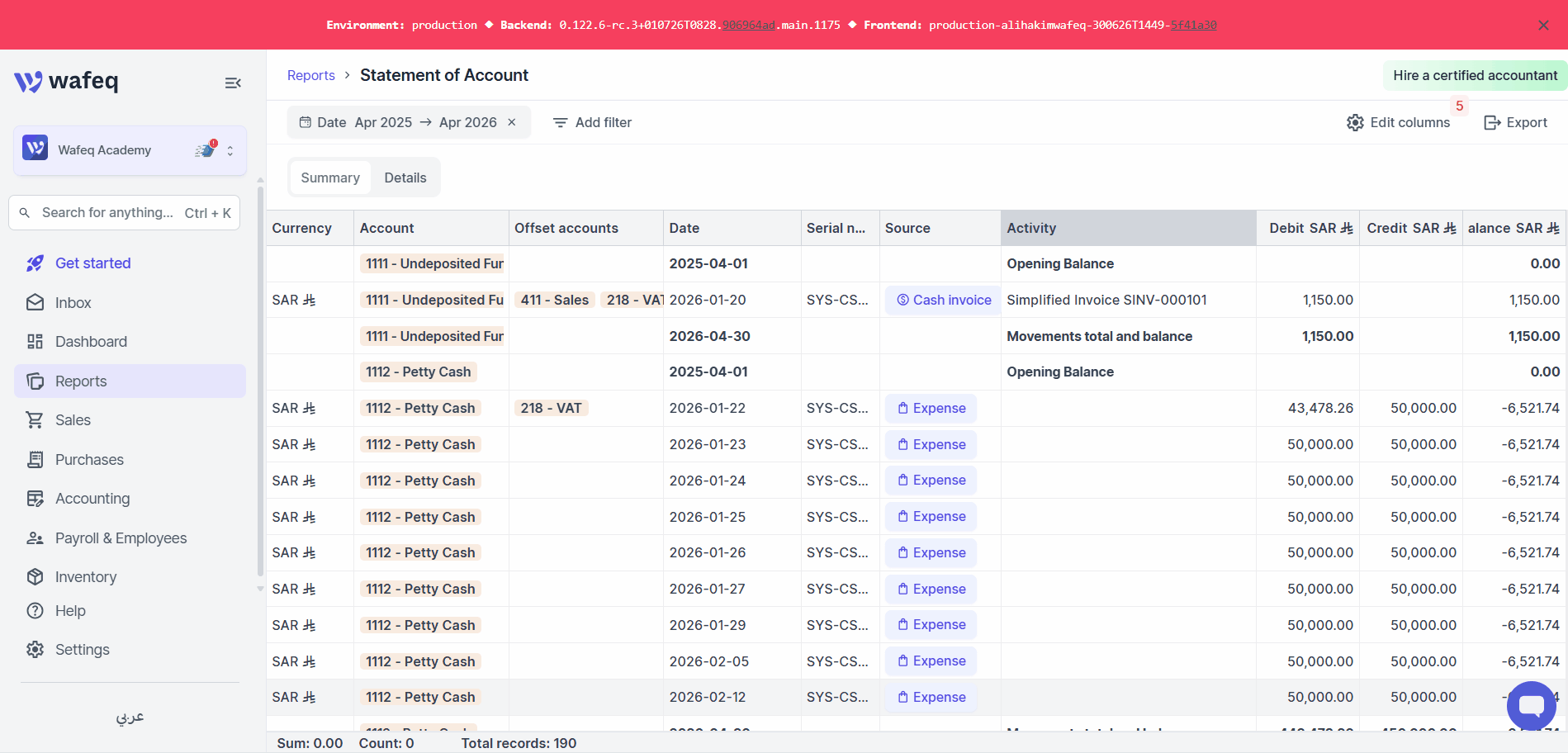1568x753 pixels.
Task: Open the Sales cart icon
Action: 35,420
